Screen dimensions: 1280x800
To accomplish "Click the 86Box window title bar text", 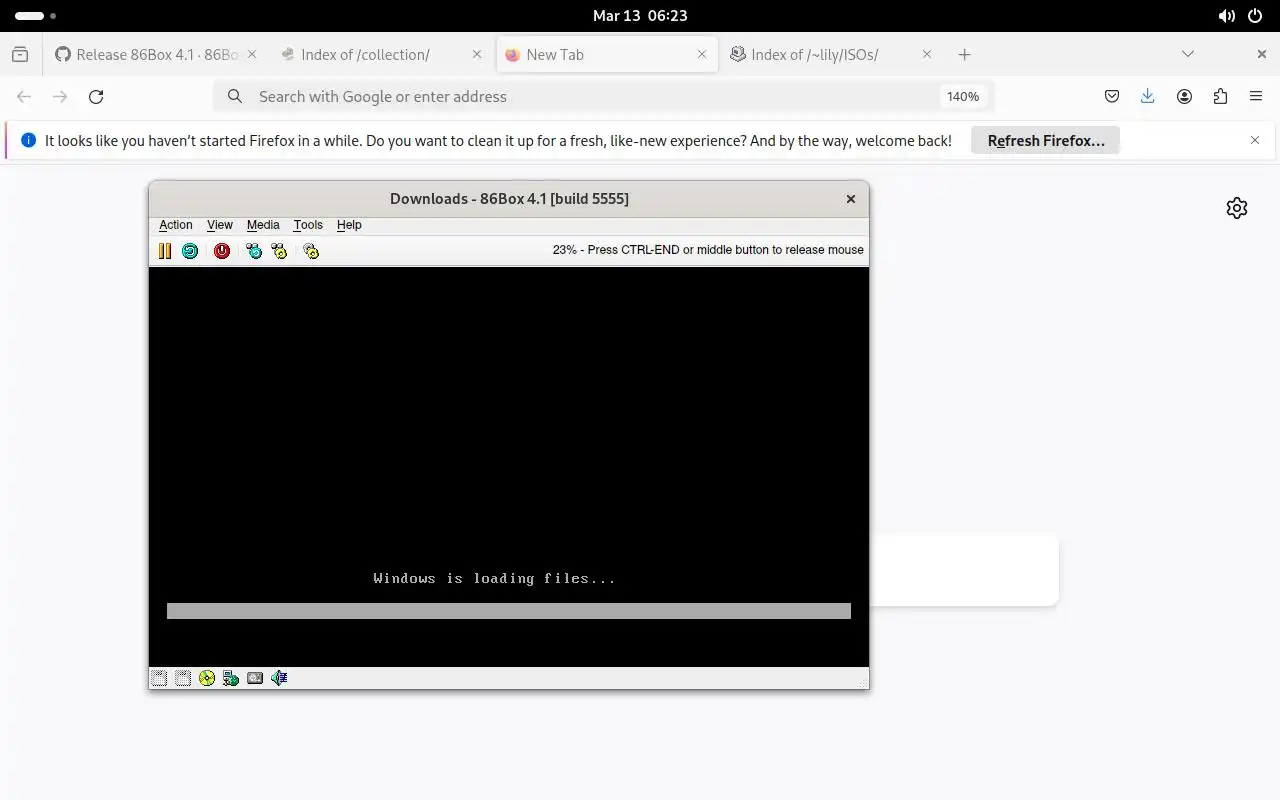I will click(x=509, y=199).
